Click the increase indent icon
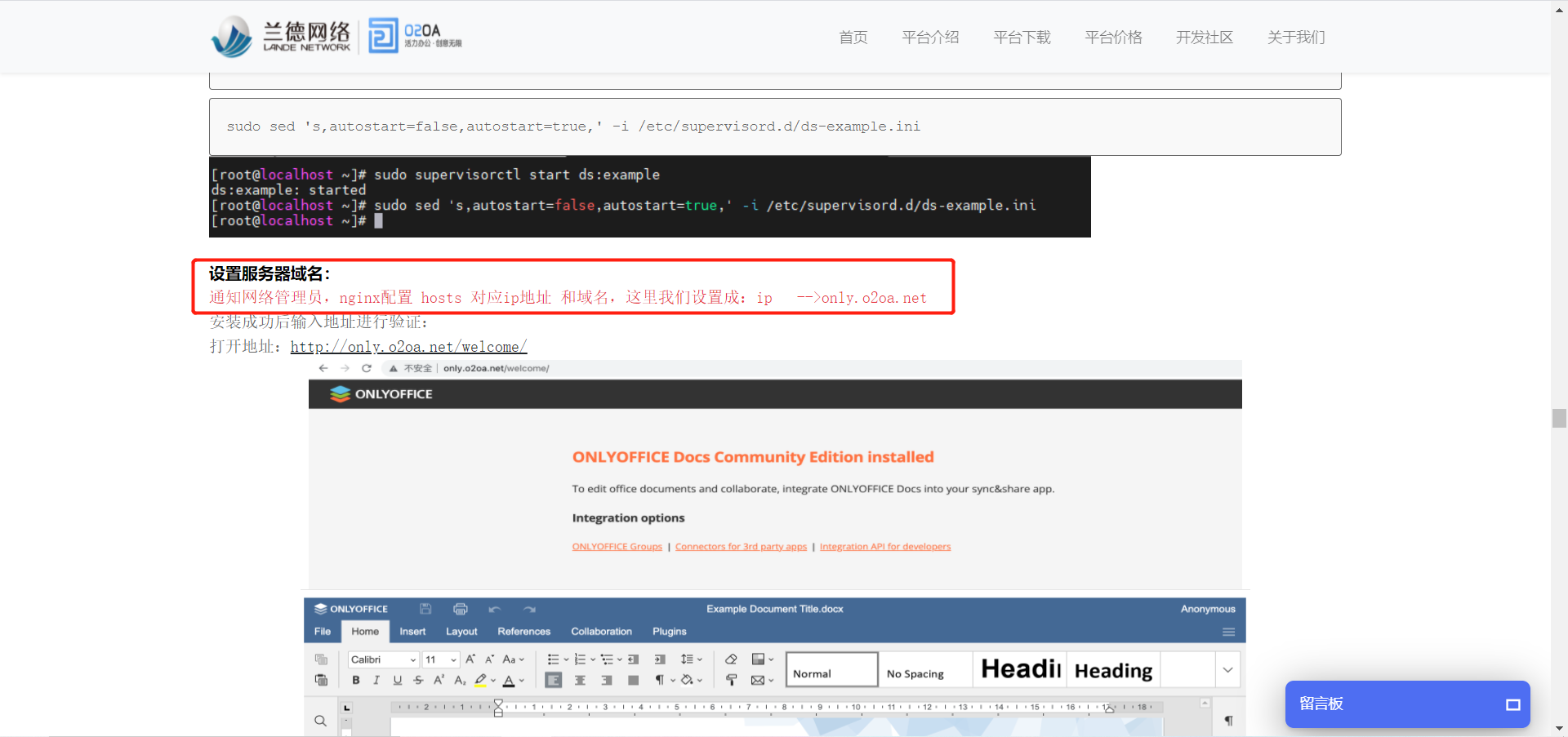The height and width of the screenshot is (737, 1568). point(660,659)
